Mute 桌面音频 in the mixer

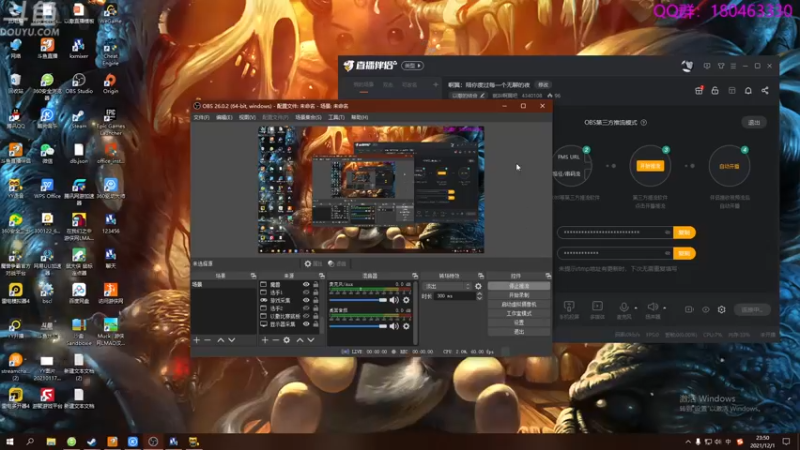pyautogui.click(x=394, y=326)
